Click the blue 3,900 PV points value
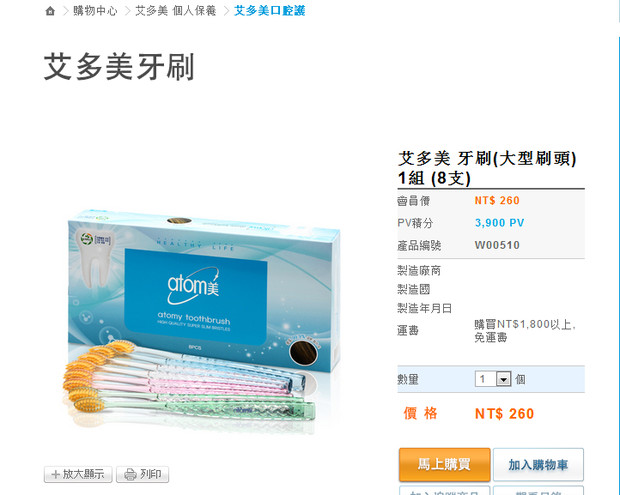Image resolution: width=620 pixels, height=495 pixels. click(499, 223)
